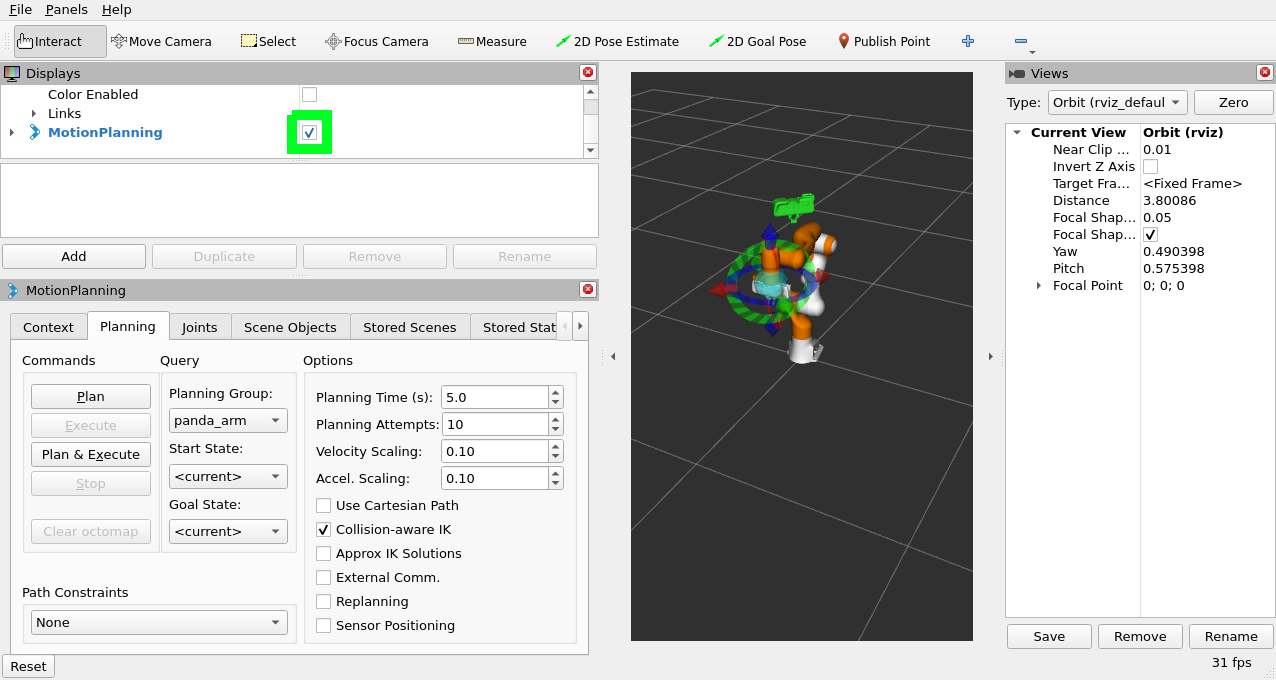Image resolution: width=1276 pixels, height=680 pixels.
Task: Click the Zero view button
Action: coord(1234,102)
